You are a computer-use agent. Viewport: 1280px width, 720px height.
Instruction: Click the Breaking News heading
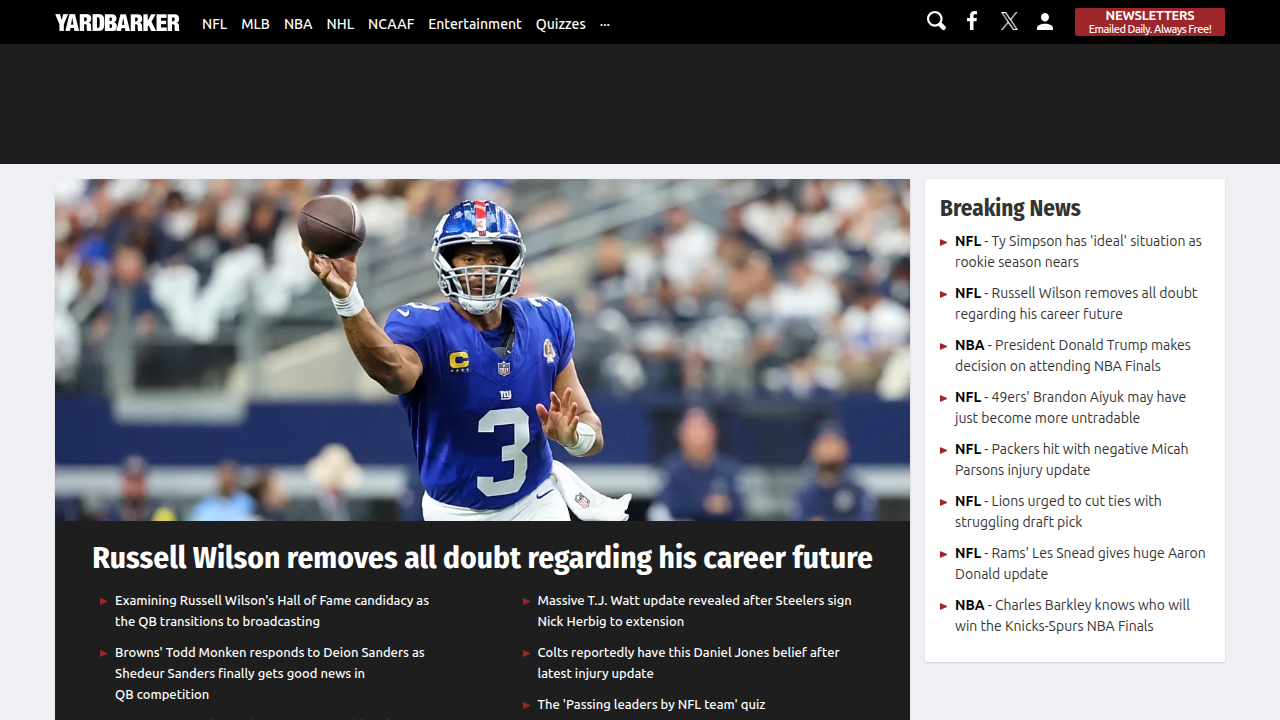[x=1010, y=208]
